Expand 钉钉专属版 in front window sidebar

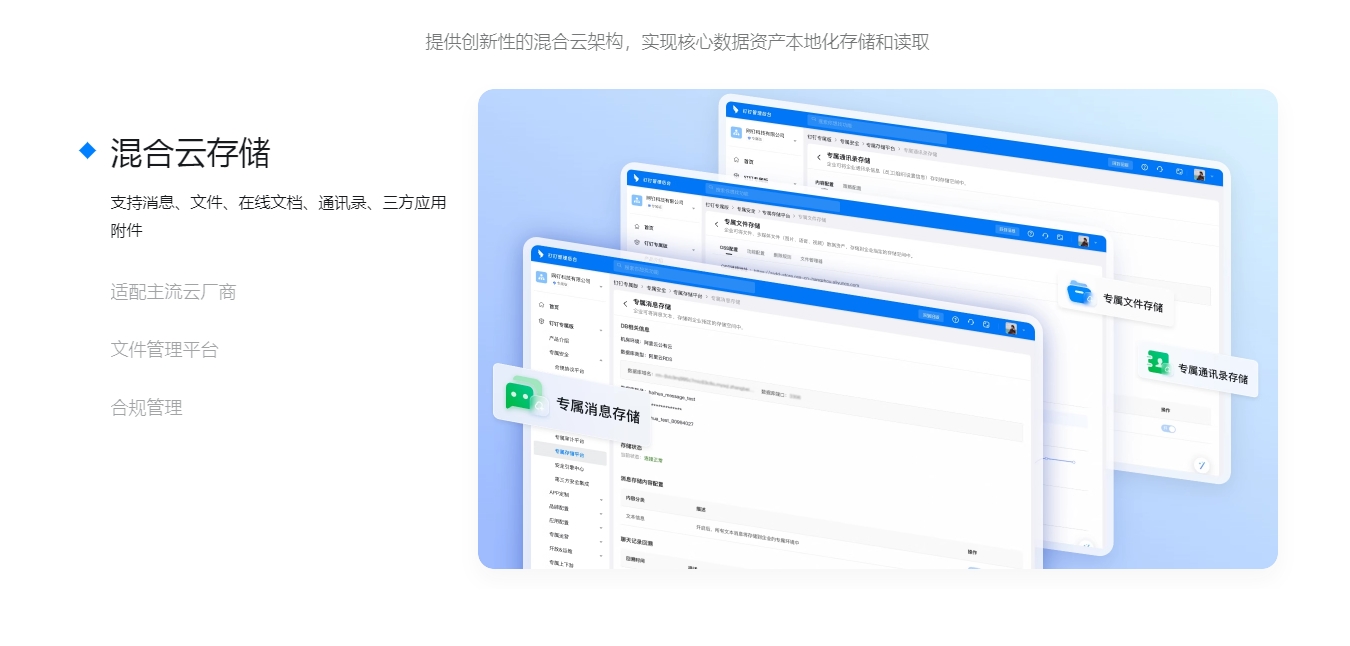(x=601, y=329)
